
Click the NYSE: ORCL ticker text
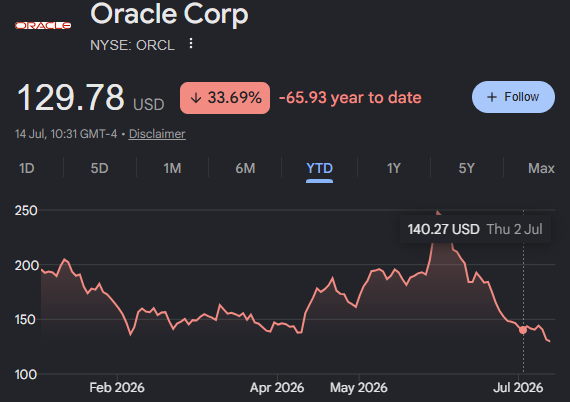[132, 45]
